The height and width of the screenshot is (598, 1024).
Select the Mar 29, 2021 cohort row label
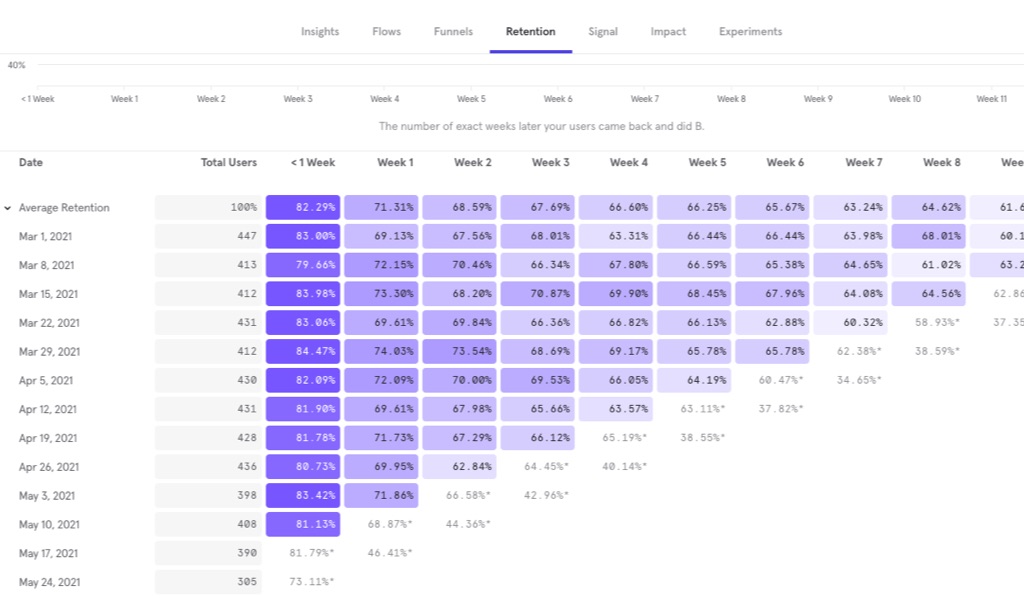point(50,352)
